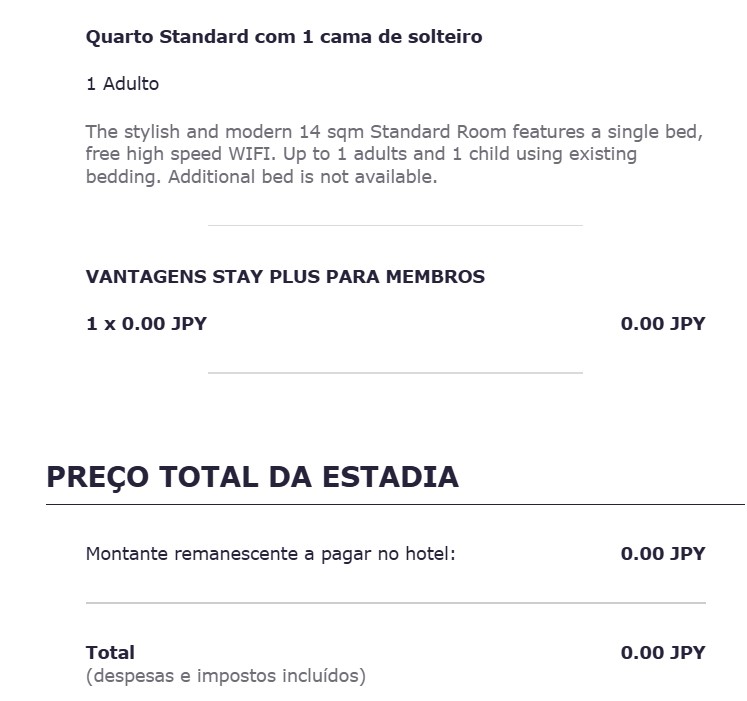Click the "1 x 0.00 JPY" quantity text

[x=146, y=324]
